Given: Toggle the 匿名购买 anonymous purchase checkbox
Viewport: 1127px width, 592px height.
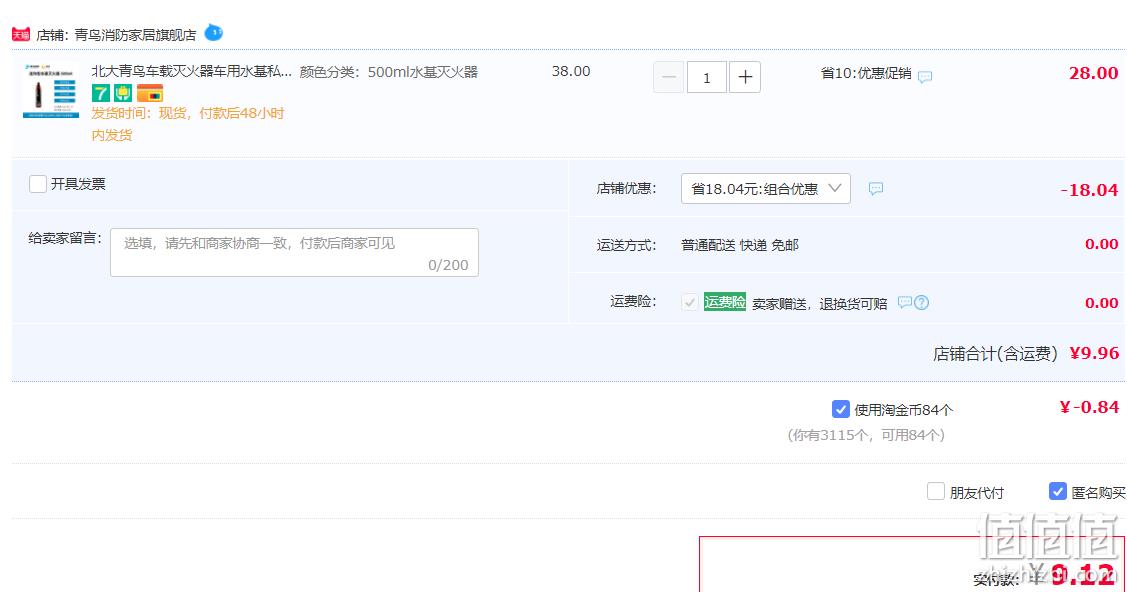Looking at the screenshot, I should pos(1057,491).
